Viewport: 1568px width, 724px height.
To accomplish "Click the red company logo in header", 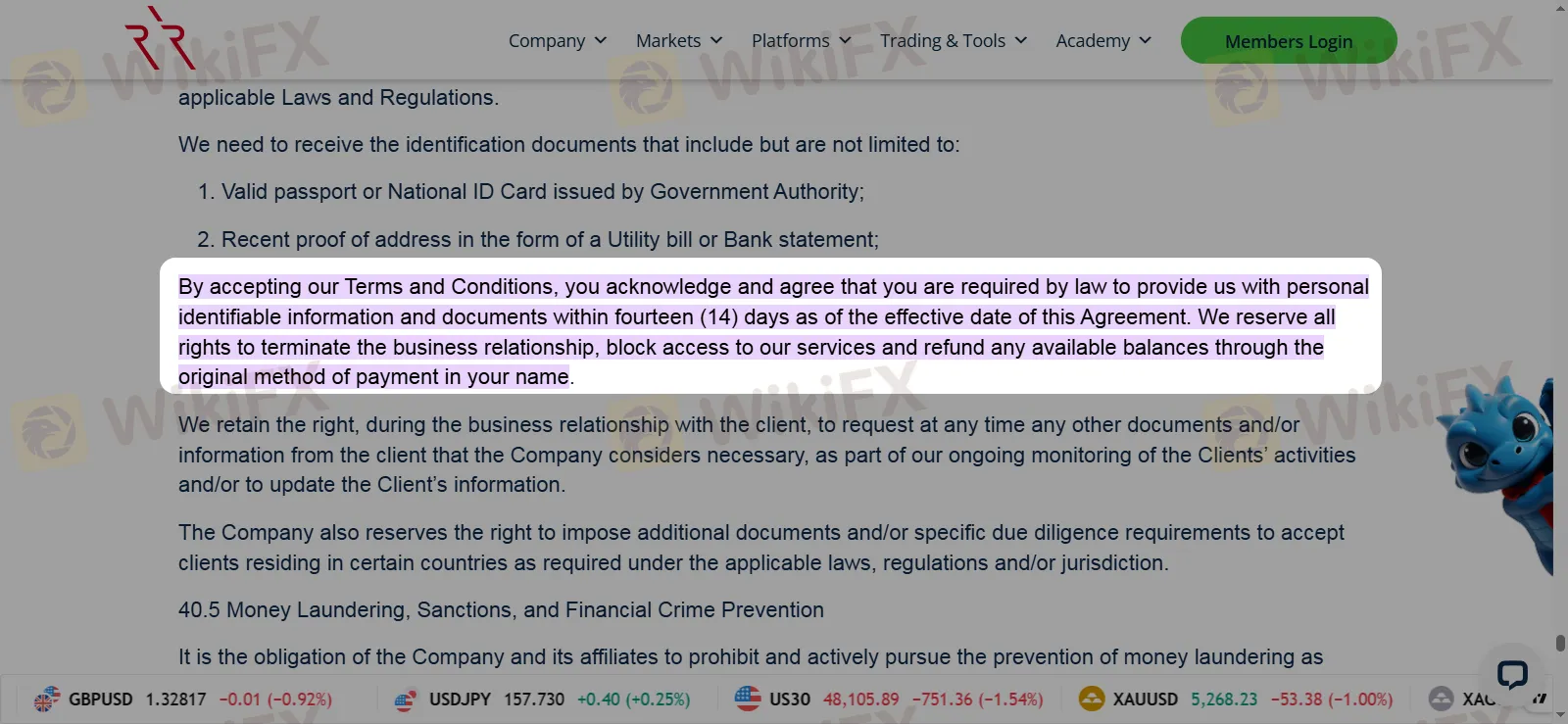I will [160, 39].
